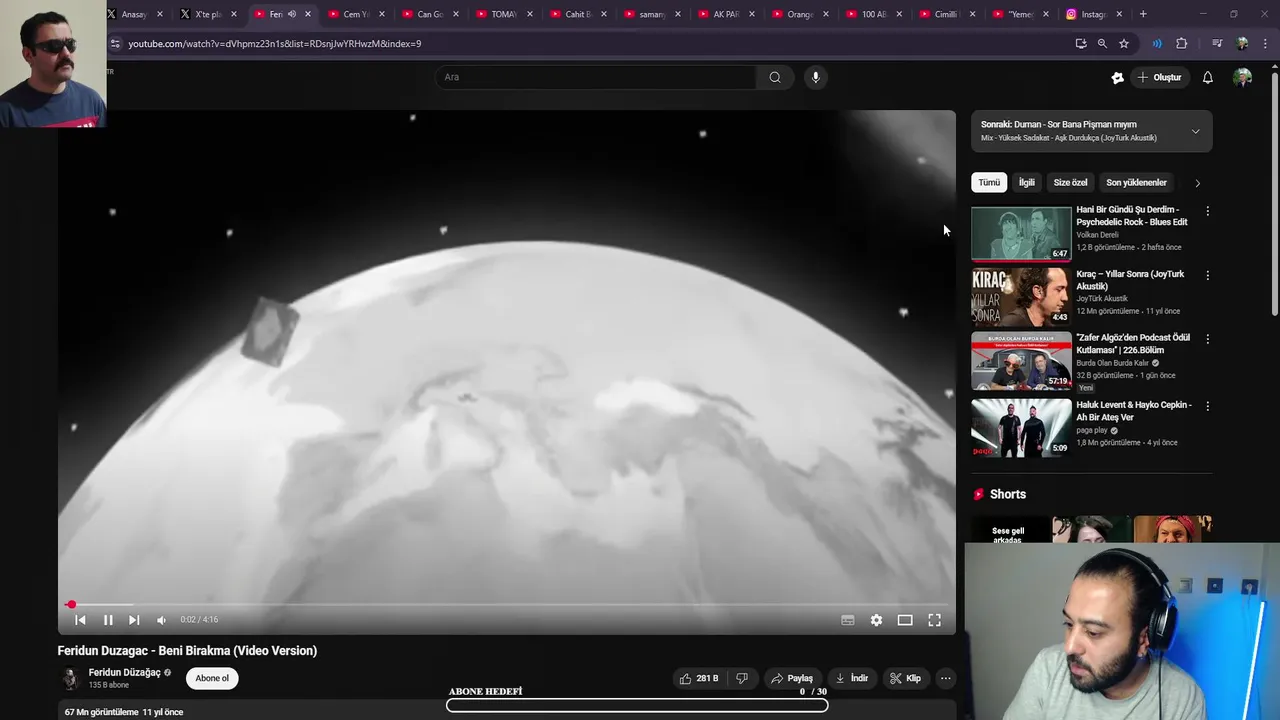Open YouTube notifications bell
The width and height of the screenshot is (1280, 720).
click(x=1208, y=77)
